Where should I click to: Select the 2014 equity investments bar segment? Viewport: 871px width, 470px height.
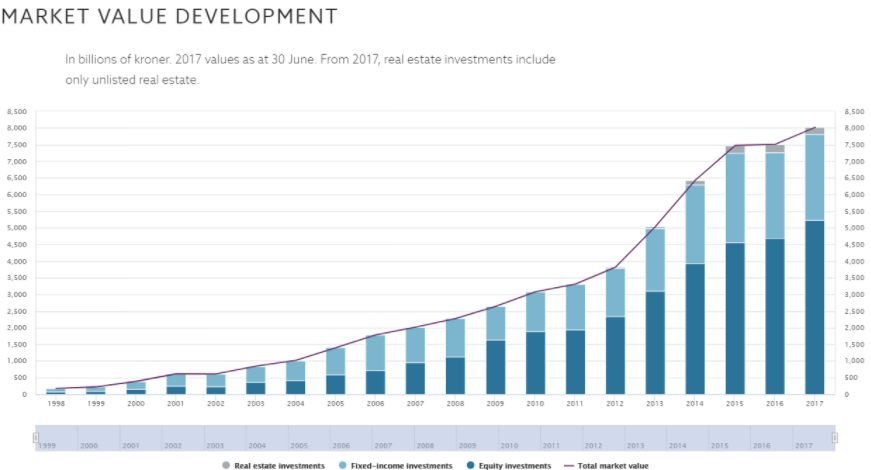(695, 329)
